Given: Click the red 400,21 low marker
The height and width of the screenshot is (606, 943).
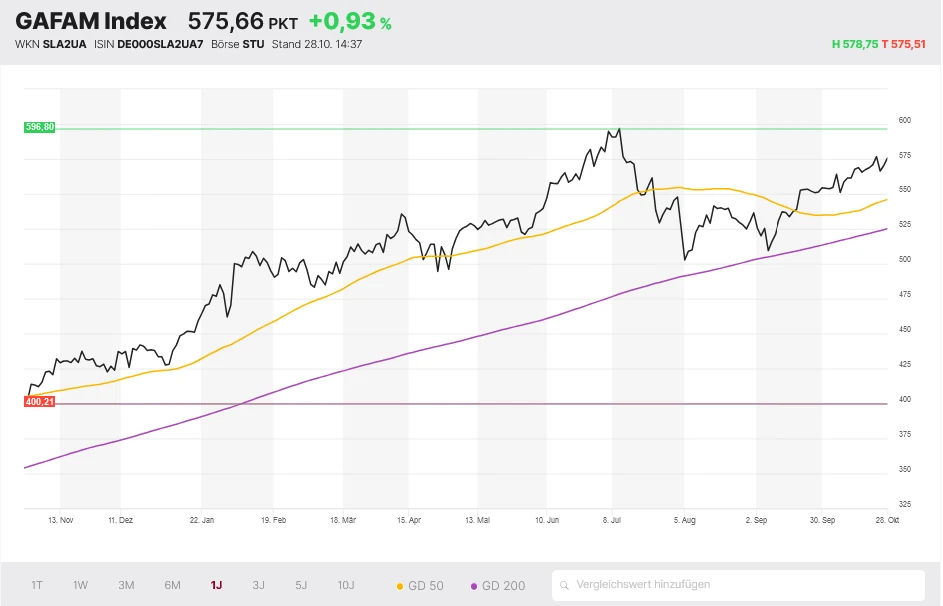Looking at the screenshot, I should tap(40, 401).
